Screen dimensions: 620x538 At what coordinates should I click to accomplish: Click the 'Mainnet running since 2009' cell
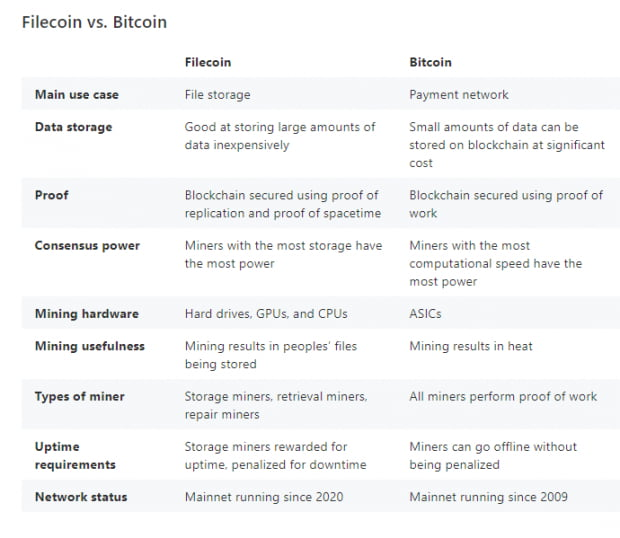click(x=488, y=497)
